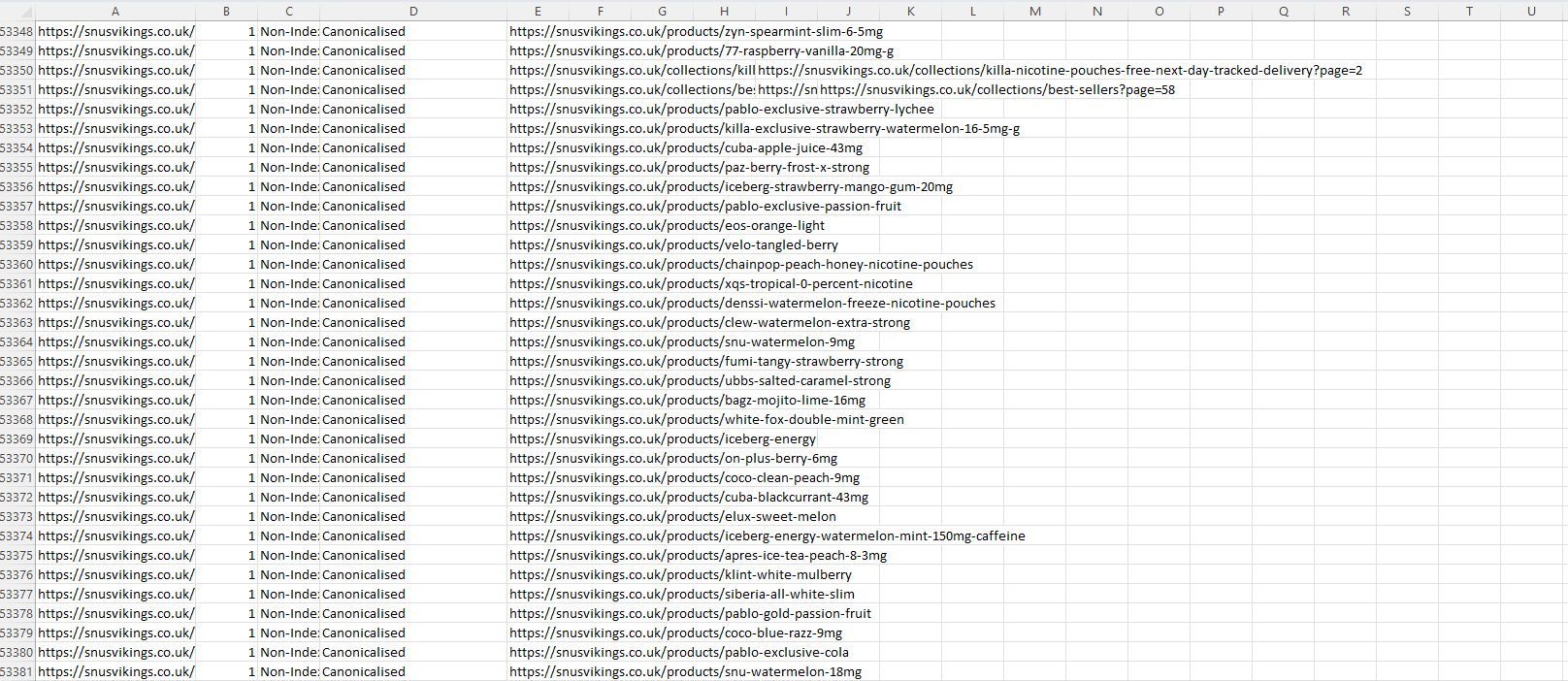The height and width of the screenshot is (681, 1568).
Task: Select row header 53381
Action: pyautogui.click(x=16, y=671)
